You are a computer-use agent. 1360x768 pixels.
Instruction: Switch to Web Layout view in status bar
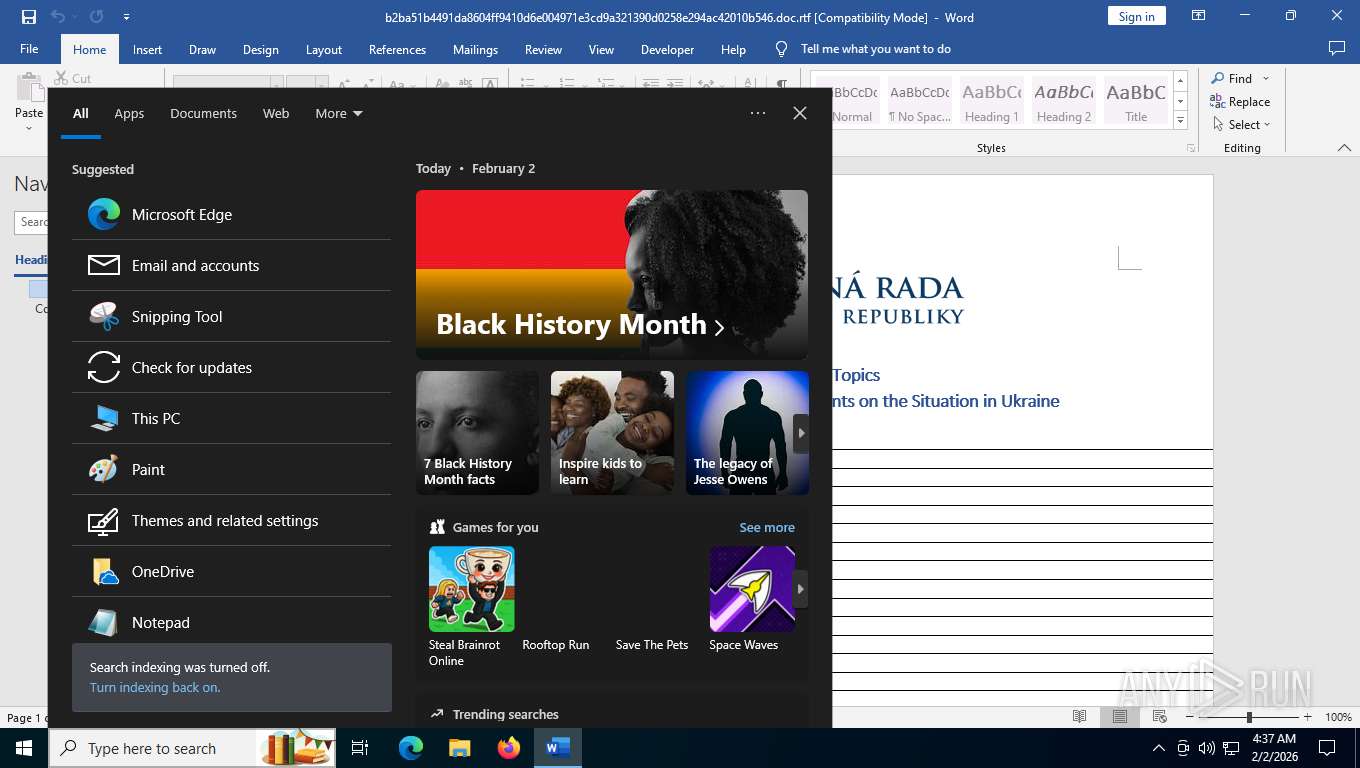[x=1160, y=717]
